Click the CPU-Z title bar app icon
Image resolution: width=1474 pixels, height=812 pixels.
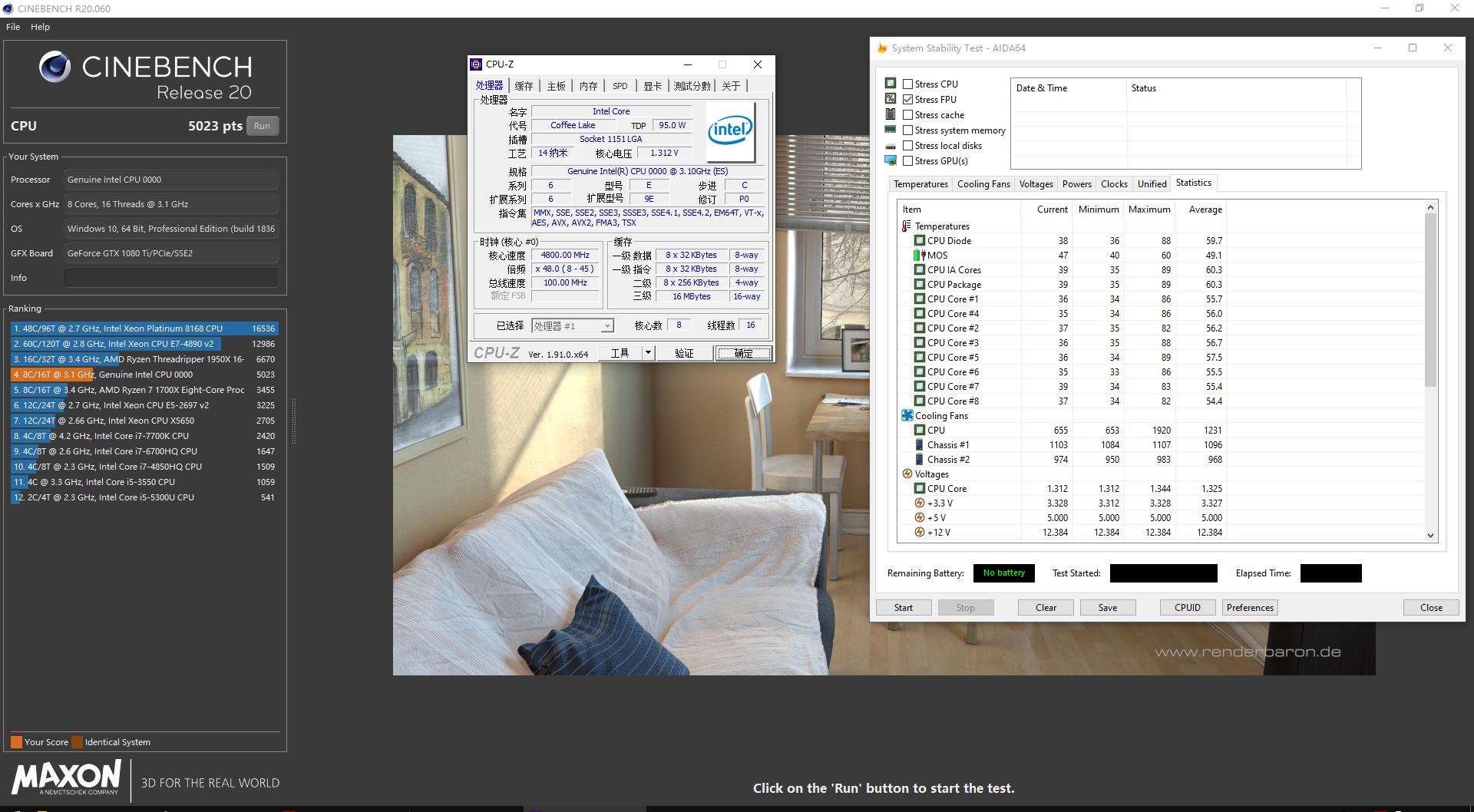(x=476, y=64)
